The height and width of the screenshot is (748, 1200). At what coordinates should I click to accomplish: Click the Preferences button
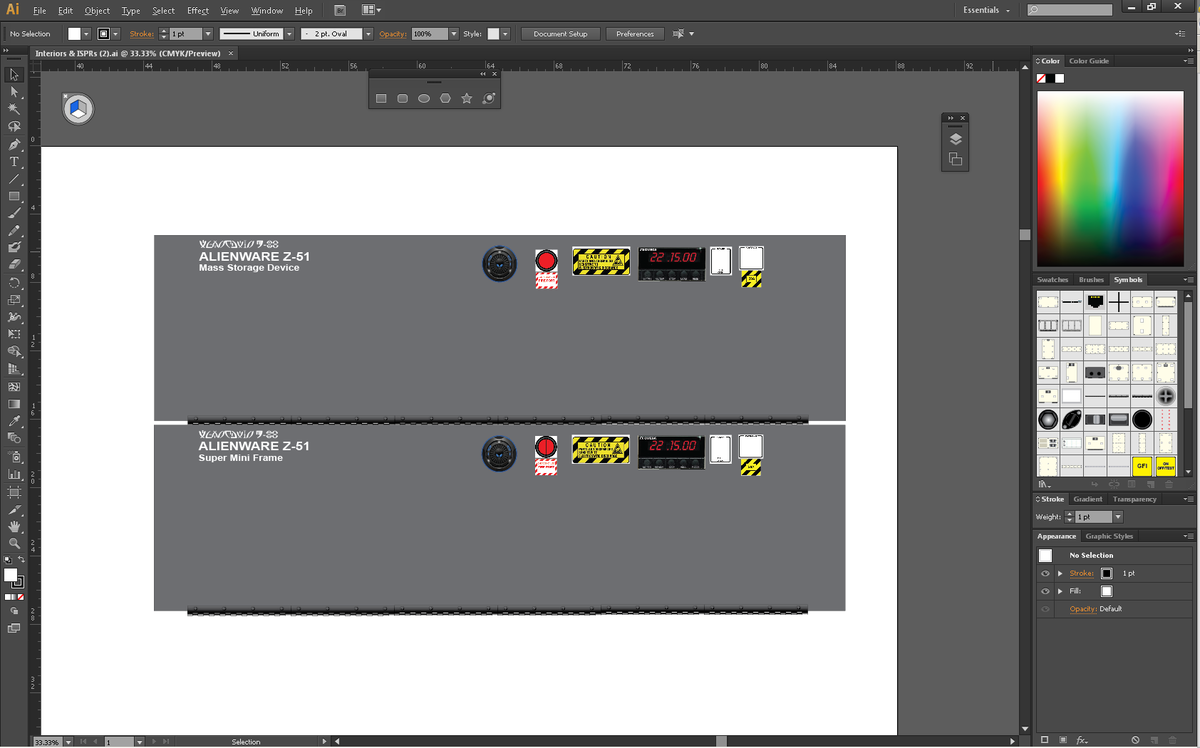click(x=635, y=34)
